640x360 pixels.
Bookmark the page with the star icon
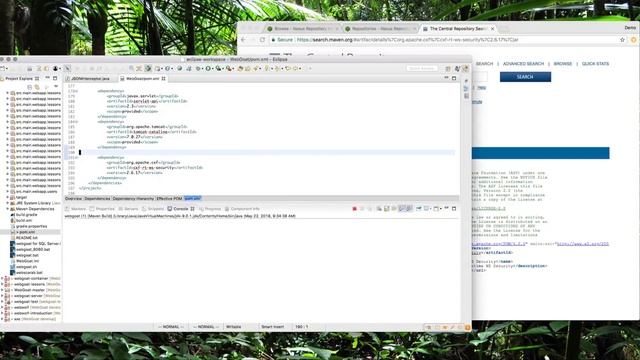pyautogui.click(x=622, y=40)
